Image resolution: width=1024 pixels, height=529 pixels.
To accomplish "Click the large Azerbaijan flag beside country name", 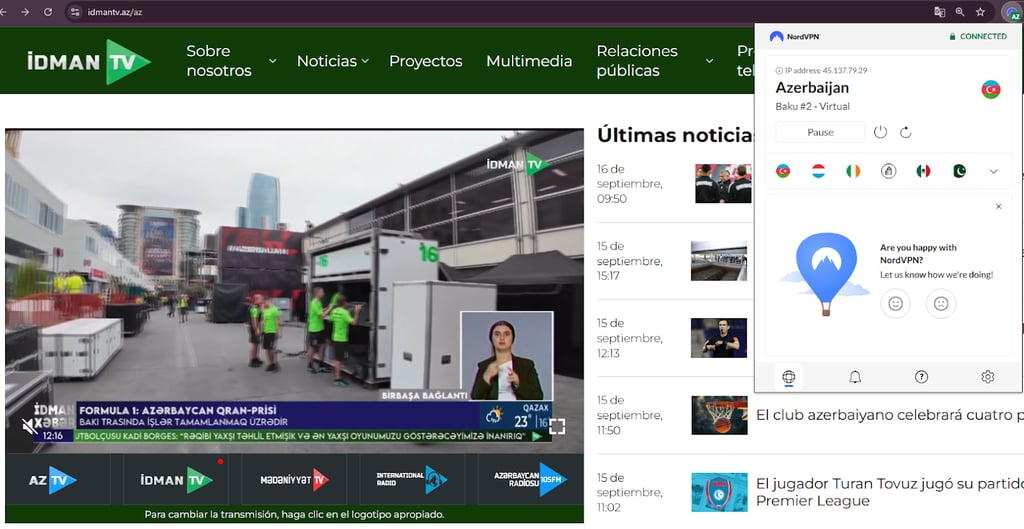I will (991, 89).
